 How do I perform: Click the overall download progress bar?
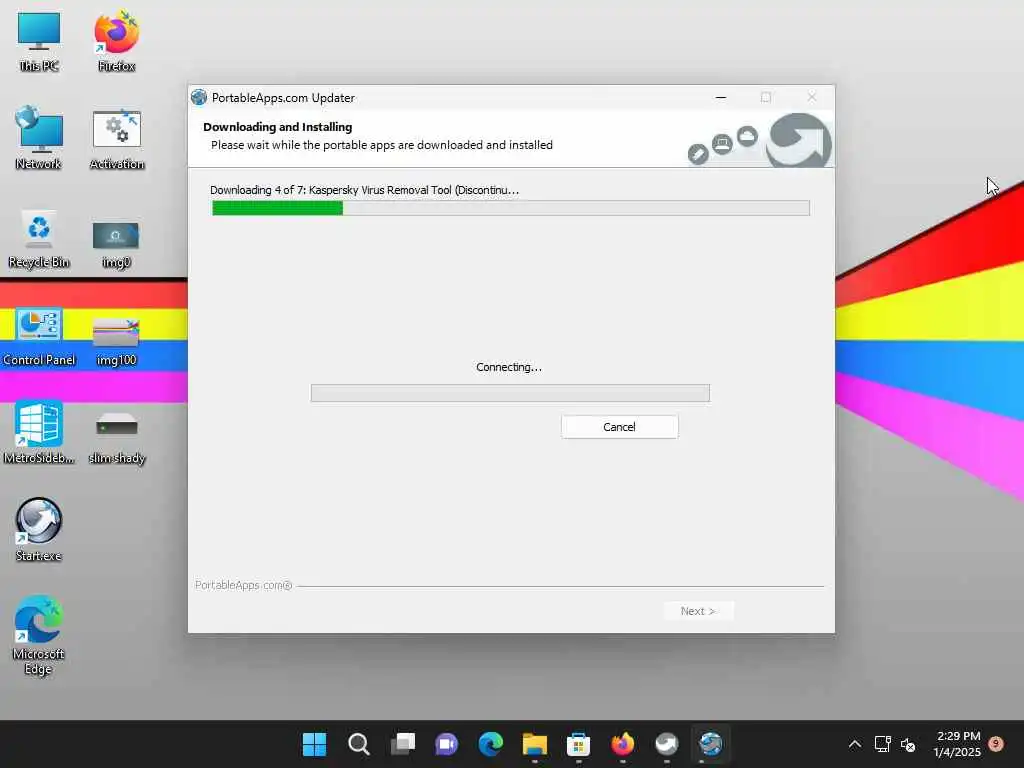click(x=511, y=208)
